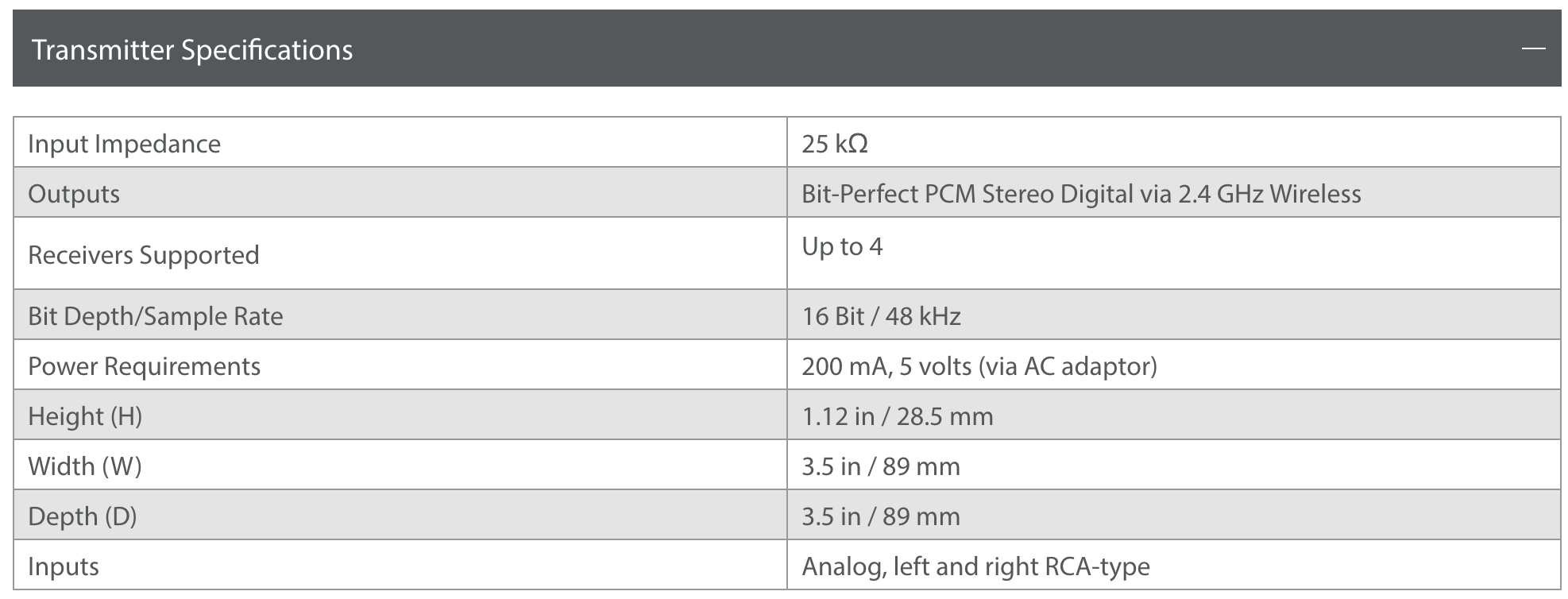Click the Transmitter Specifications header title
Viewport: 1568px width, 599px height.
pos(192,50)
